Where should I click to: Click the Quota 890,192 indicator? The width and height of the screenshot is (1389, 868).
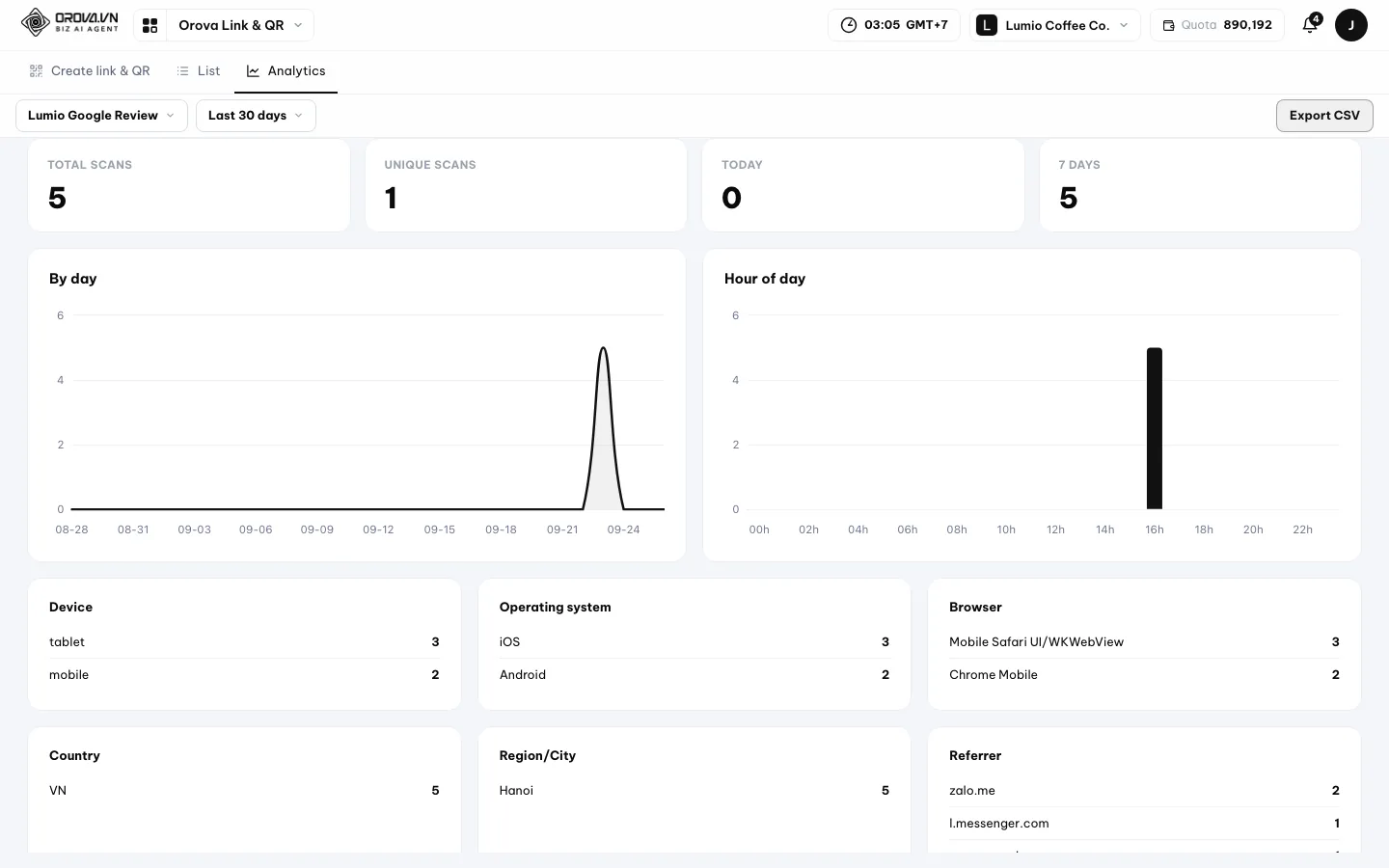coord(1217,25)
